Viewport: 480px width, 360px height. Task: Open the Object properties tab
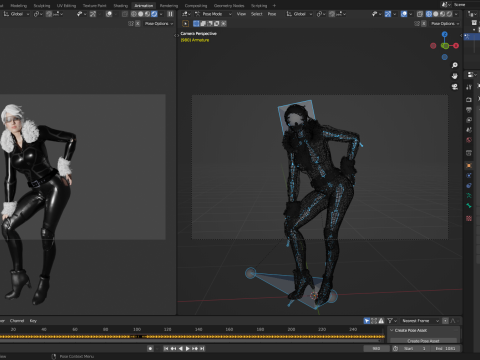pyautogui.click(x=469, y=166)
